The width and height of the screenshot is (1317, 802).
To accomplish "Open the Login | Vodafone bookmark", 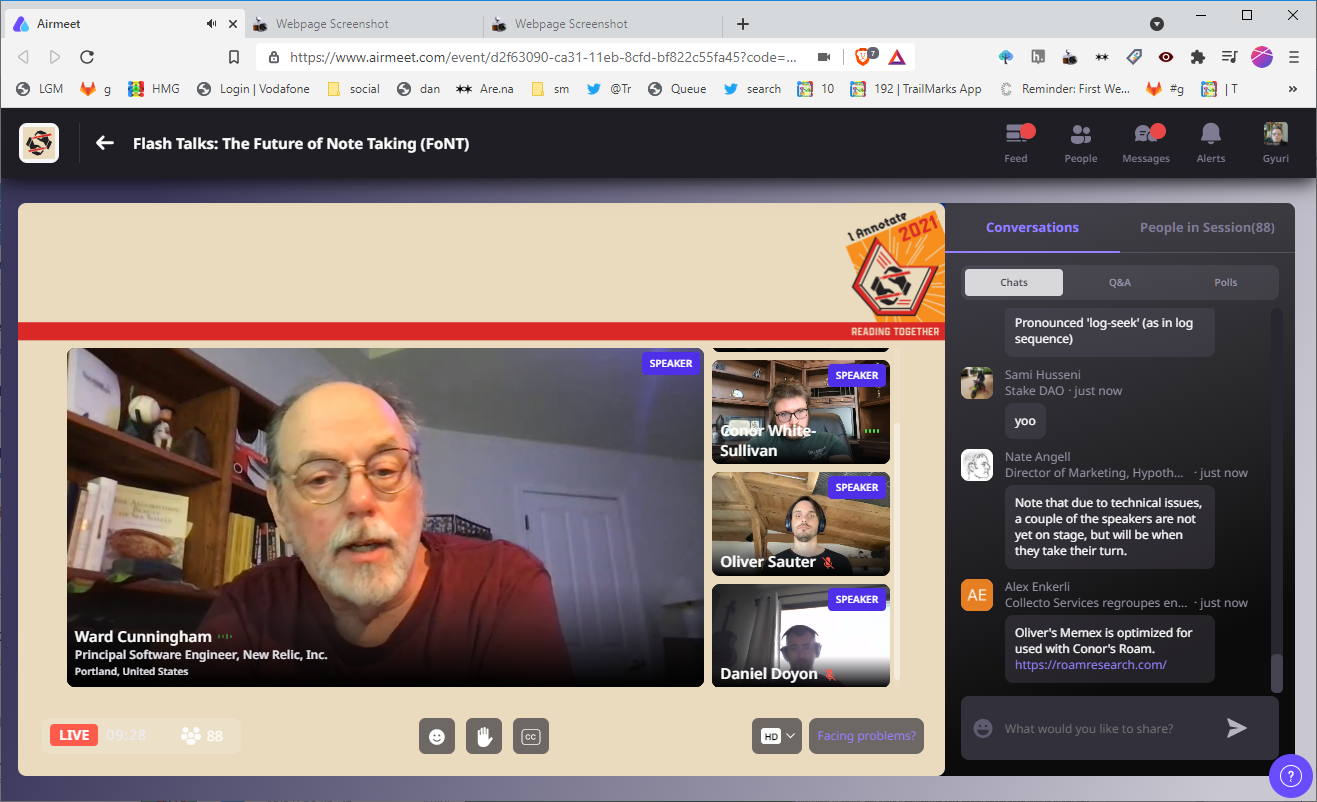I will (253, 89).
